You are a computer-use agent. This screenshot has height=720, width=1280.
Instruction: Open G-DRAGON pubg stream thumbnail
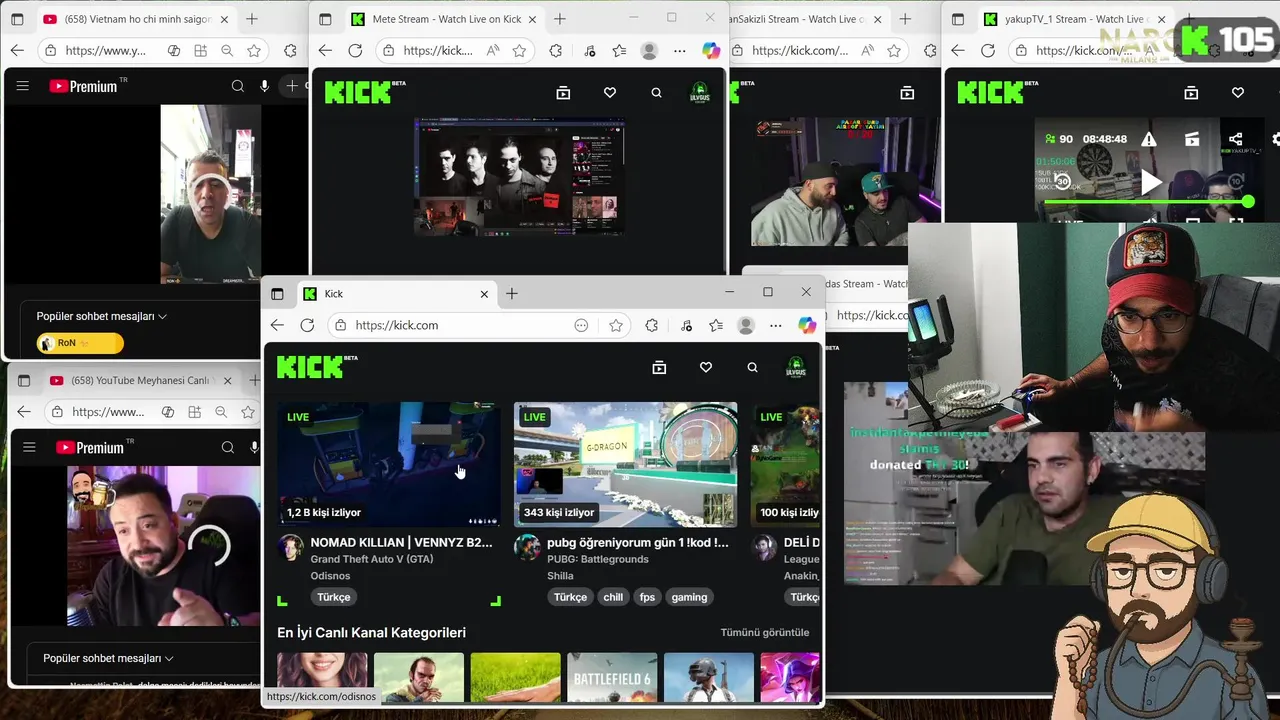click(x=626, y=464)
